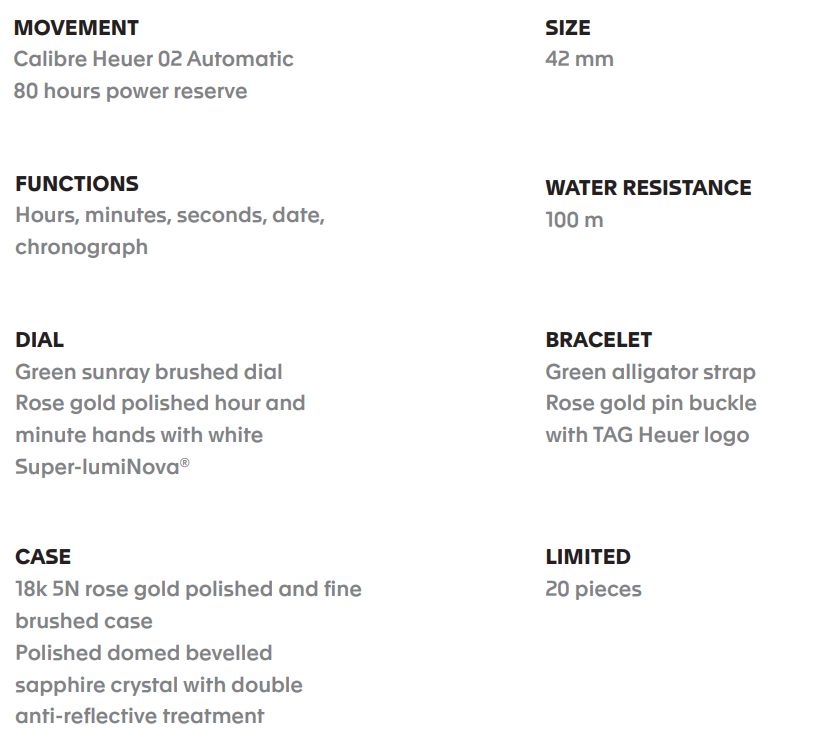The width and height of the screenshot is (820, 745).
Task: Click the Rose gold pin buckle text
Action: point(651,404)
